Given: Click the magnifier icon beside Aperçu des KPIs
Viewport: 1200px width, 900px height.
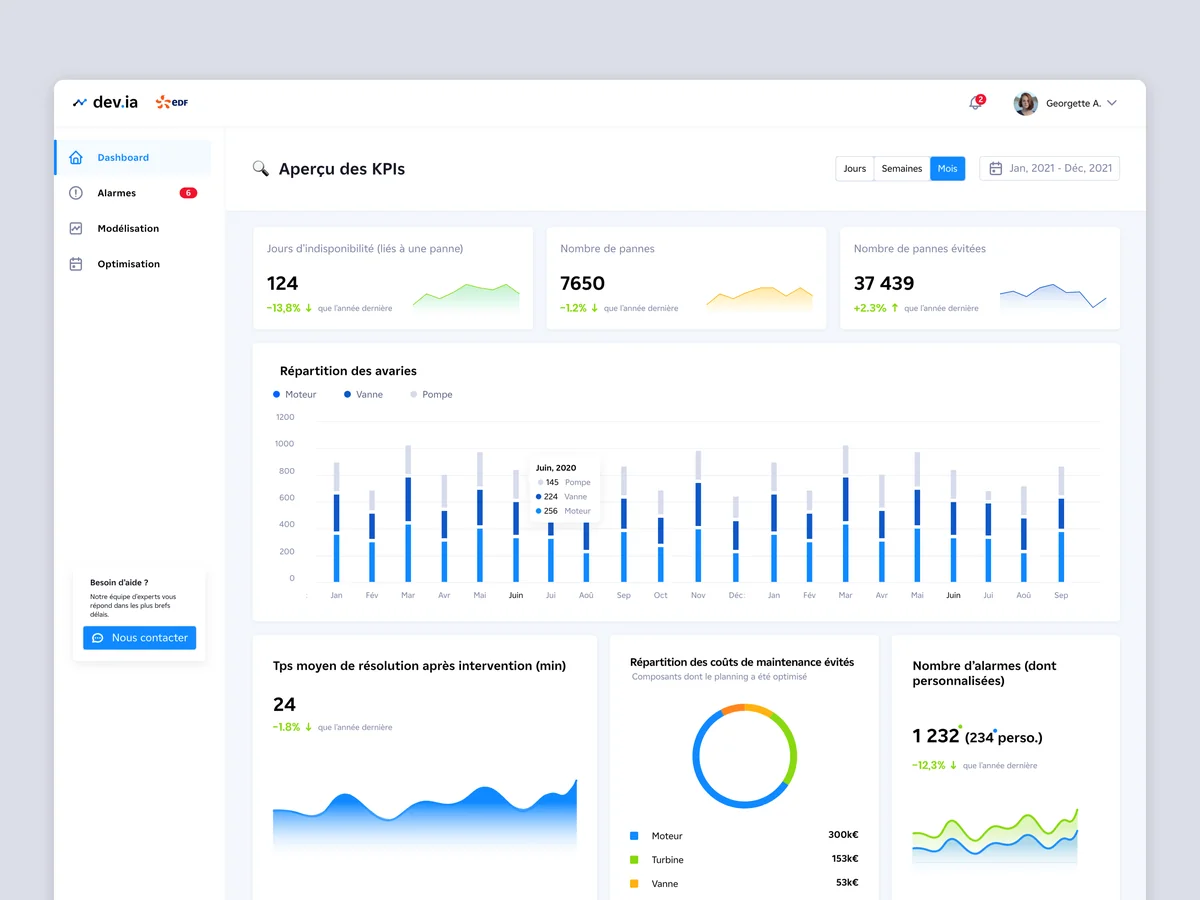Looking at the screenshot, I should 261,168.
